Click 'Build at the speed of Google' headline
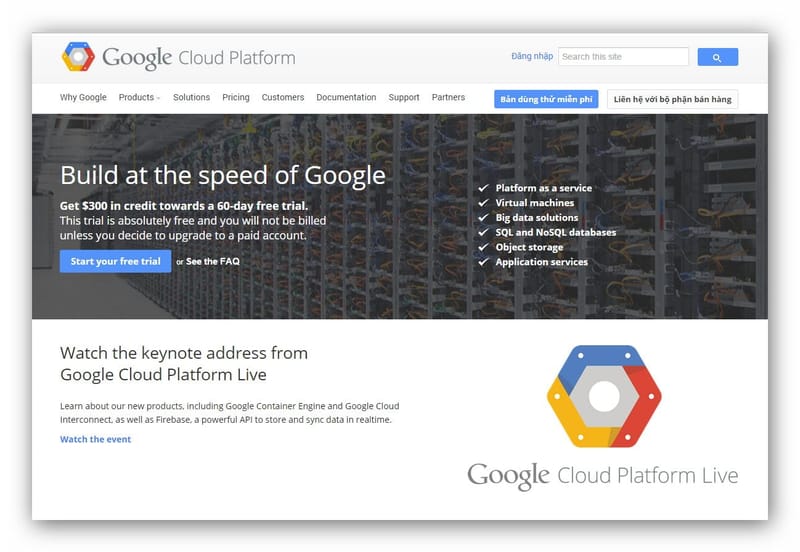 222,175
